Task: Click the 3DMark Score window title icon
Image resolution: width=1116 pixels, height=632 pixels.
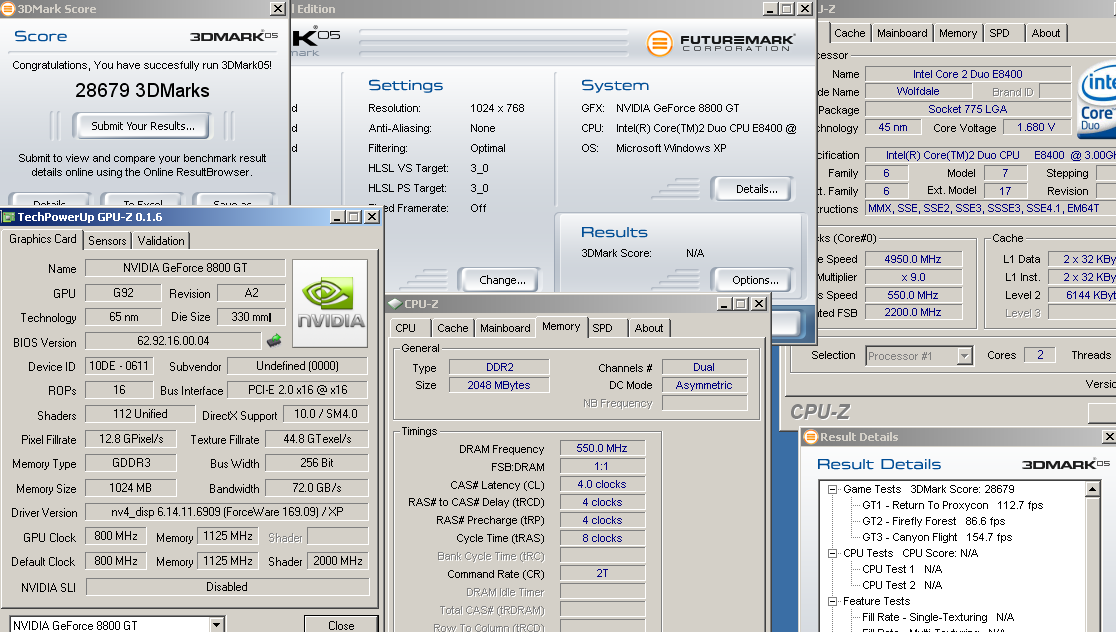Action: 7,9
